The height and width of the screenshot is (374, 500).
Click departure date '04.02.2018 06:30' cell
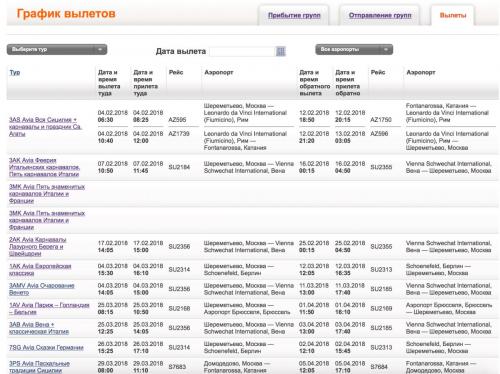click(113, 116)
